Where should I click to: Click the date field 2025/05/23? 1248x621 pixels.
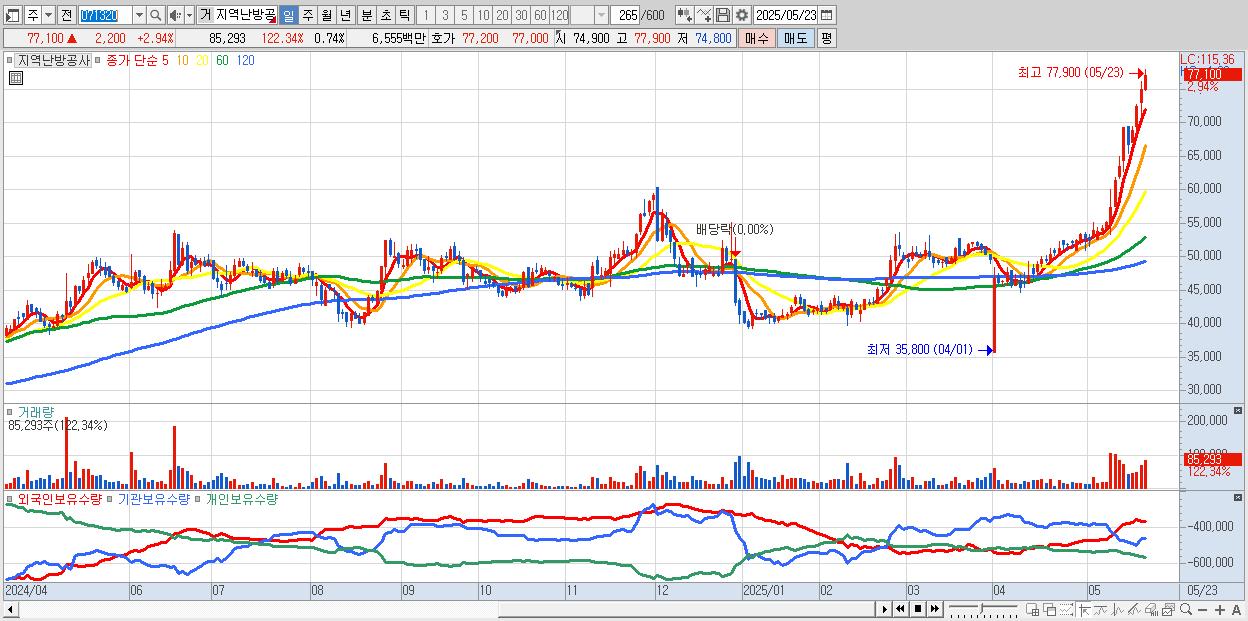pos(786,15)
